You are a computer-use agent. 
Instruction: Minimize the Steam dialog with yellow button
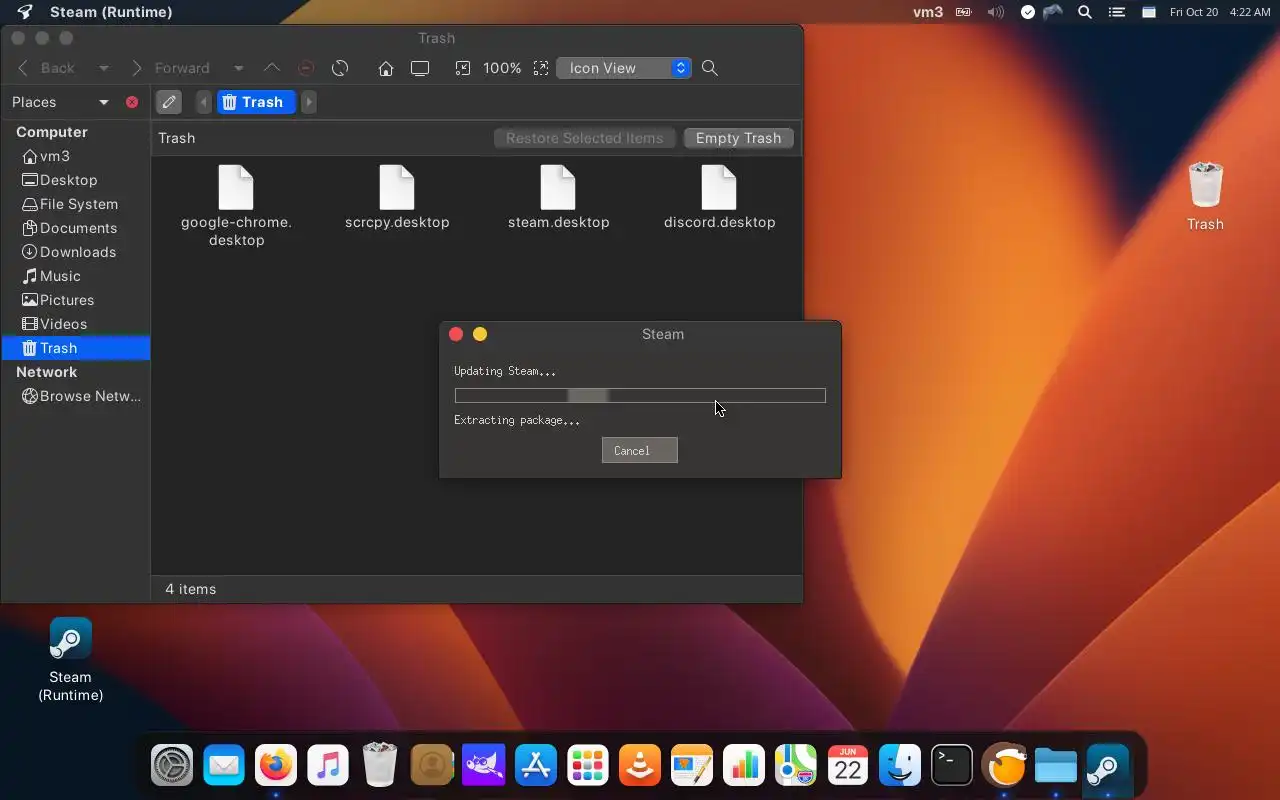(480, 334)
